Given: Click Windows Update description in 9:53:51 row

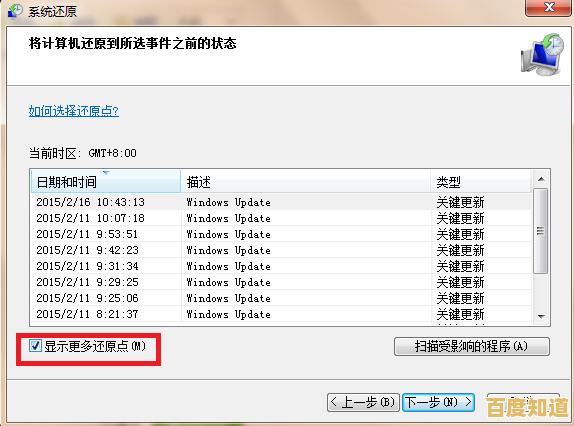Looking at the screenshot, I should (x=228, y=234).
